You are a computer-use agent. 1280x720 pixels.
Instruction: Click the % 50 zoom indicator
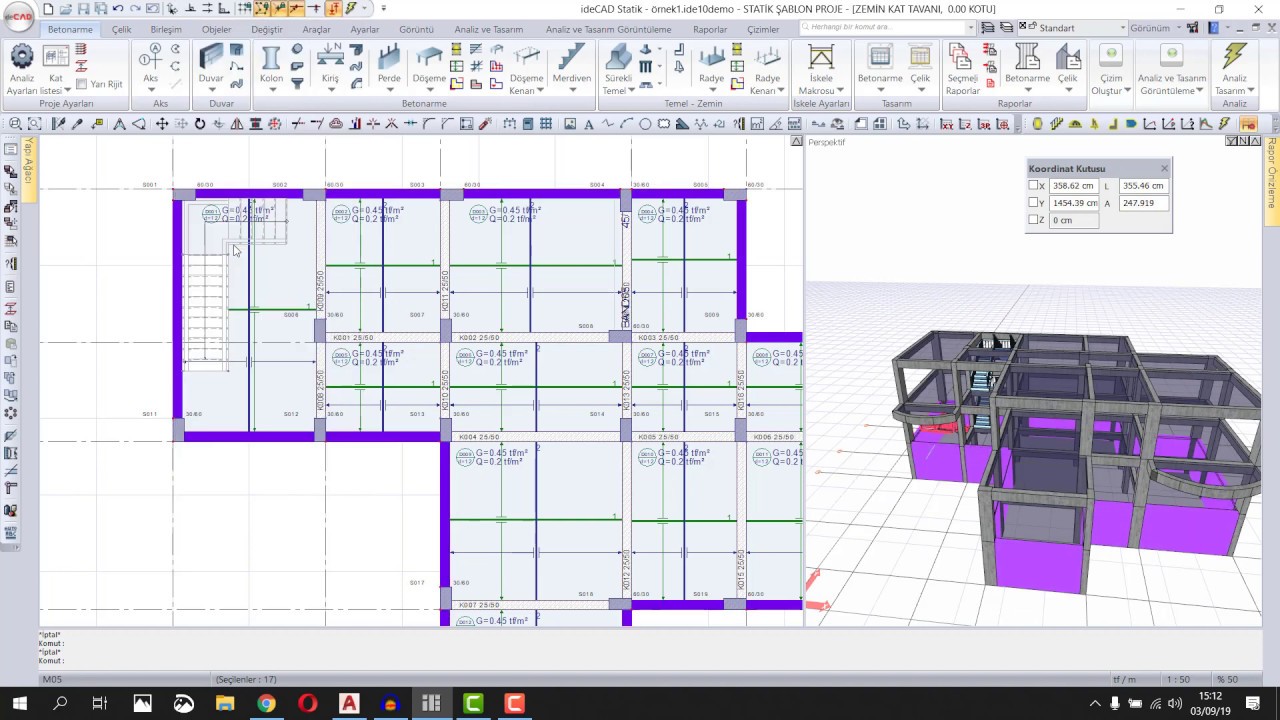click(x=1227, y=680)
